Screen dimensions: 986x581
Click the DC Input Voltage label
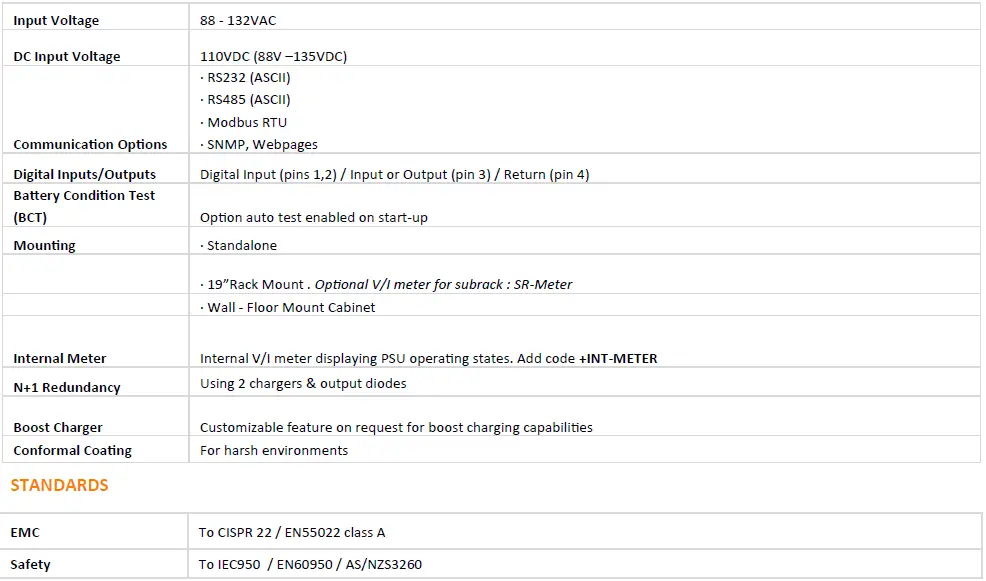(66, 56)
